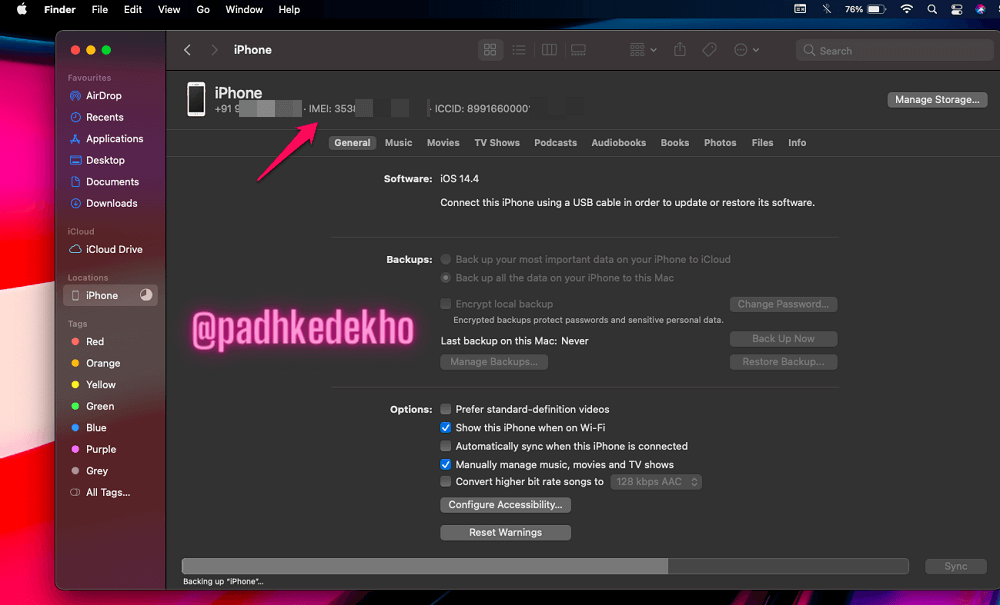The image size is (1000, 605).
Task: Switch to the Photos tab
Action: coord(720,143)
